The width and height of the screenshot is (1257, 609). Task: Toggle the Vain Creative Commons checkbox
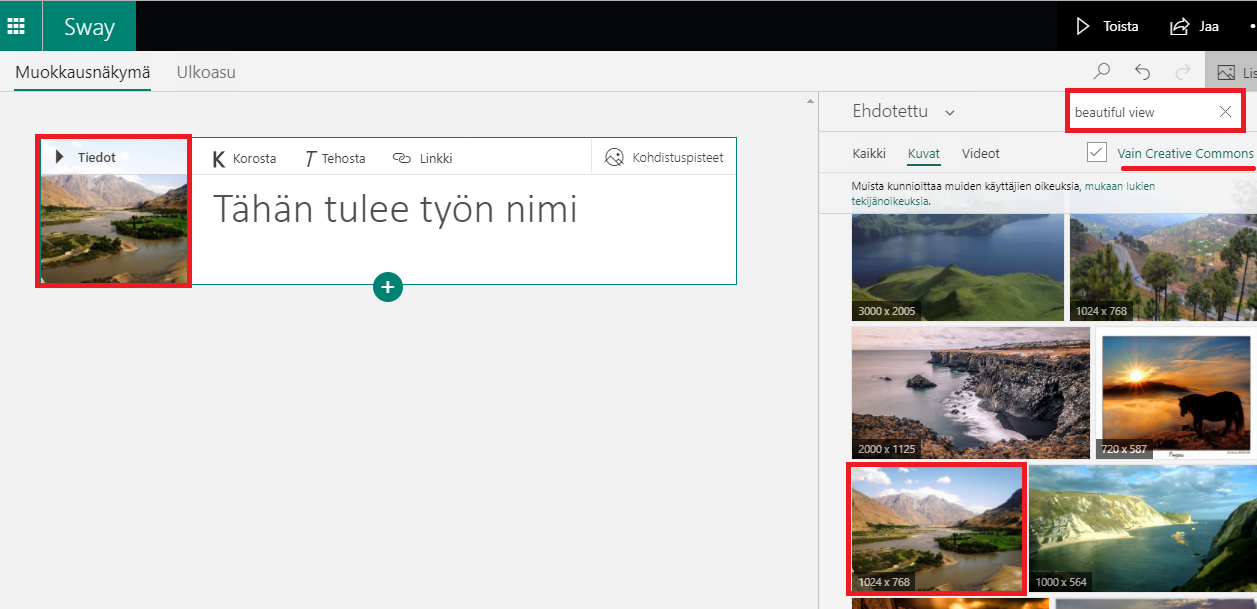pyautogui.click(x=1097, y=153)
